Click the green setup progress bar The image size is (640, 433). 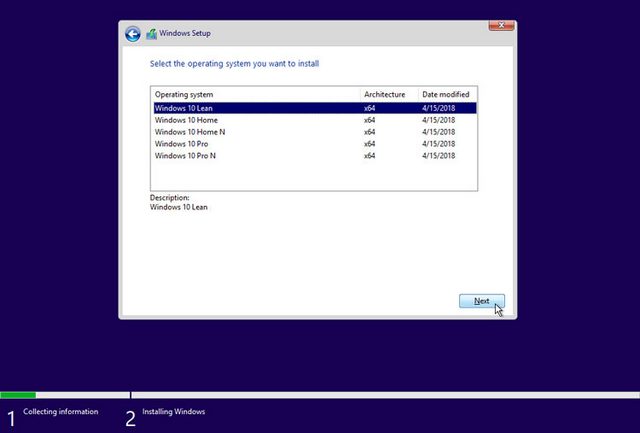pyautogui.click(x=18, y=395)
